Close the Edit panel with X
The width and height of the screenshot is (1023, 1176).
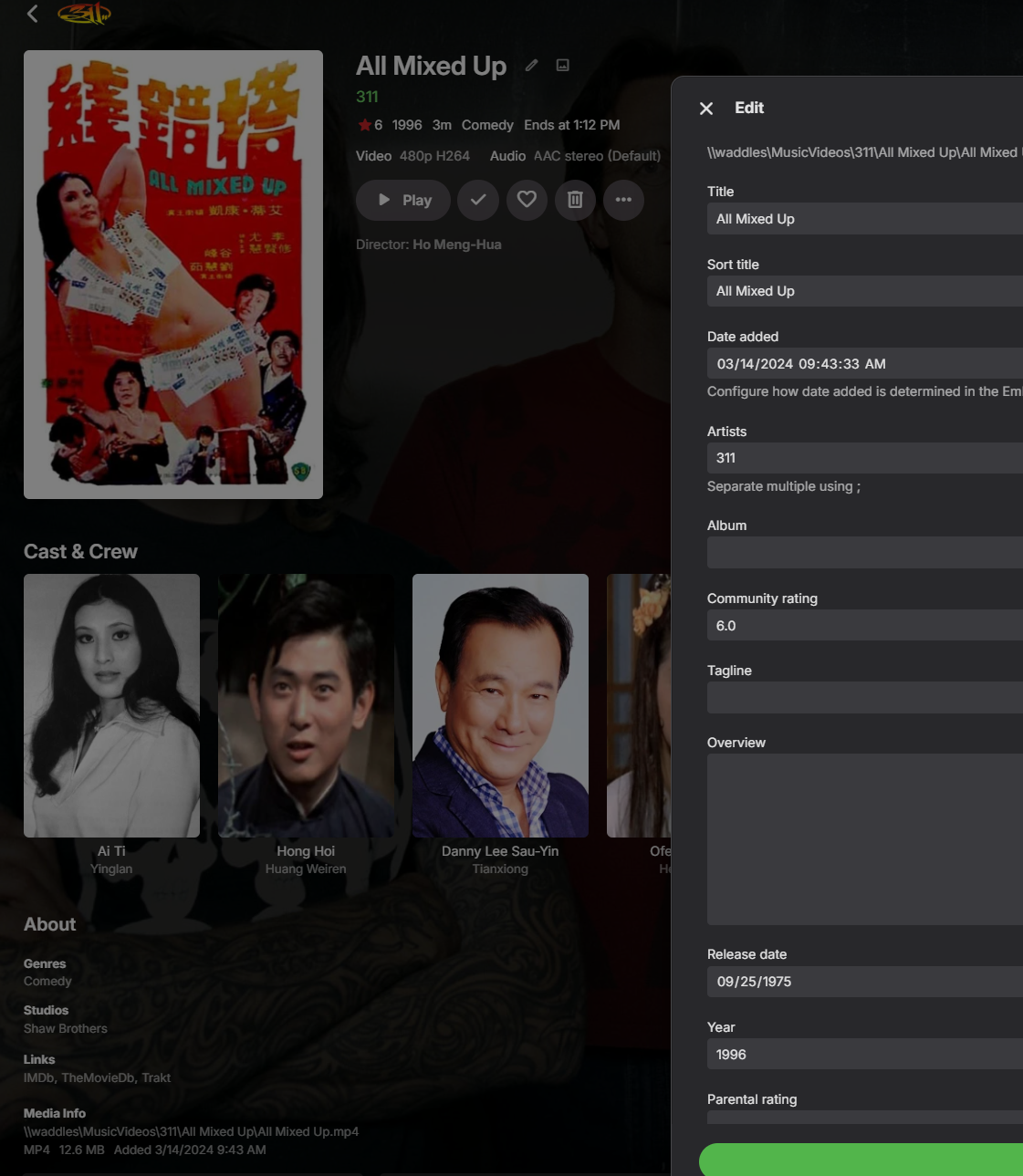tap(706, 109)
